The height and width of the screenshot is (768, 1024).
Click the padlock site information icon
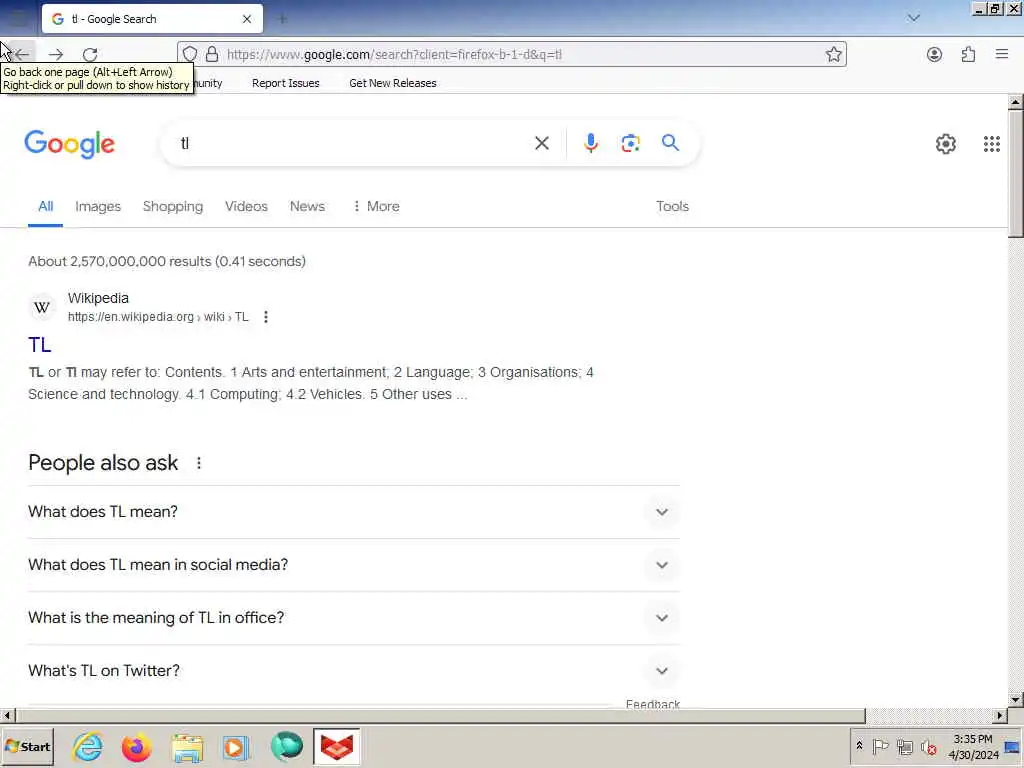coord(212,54)
